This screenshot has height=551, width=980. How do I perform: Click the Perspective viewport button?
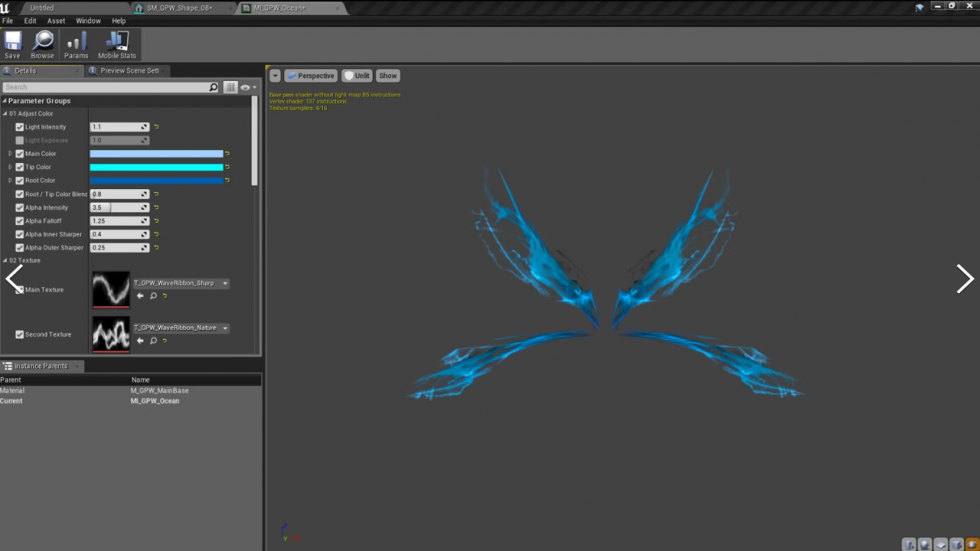(x=311, y=76)
